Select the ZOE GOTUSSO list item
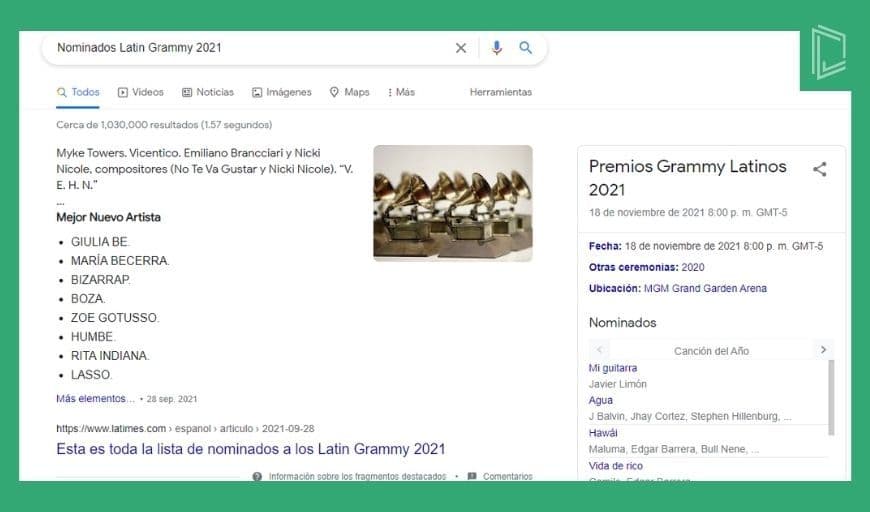This screenshot has height=512, width=870. tap(115, 317)
